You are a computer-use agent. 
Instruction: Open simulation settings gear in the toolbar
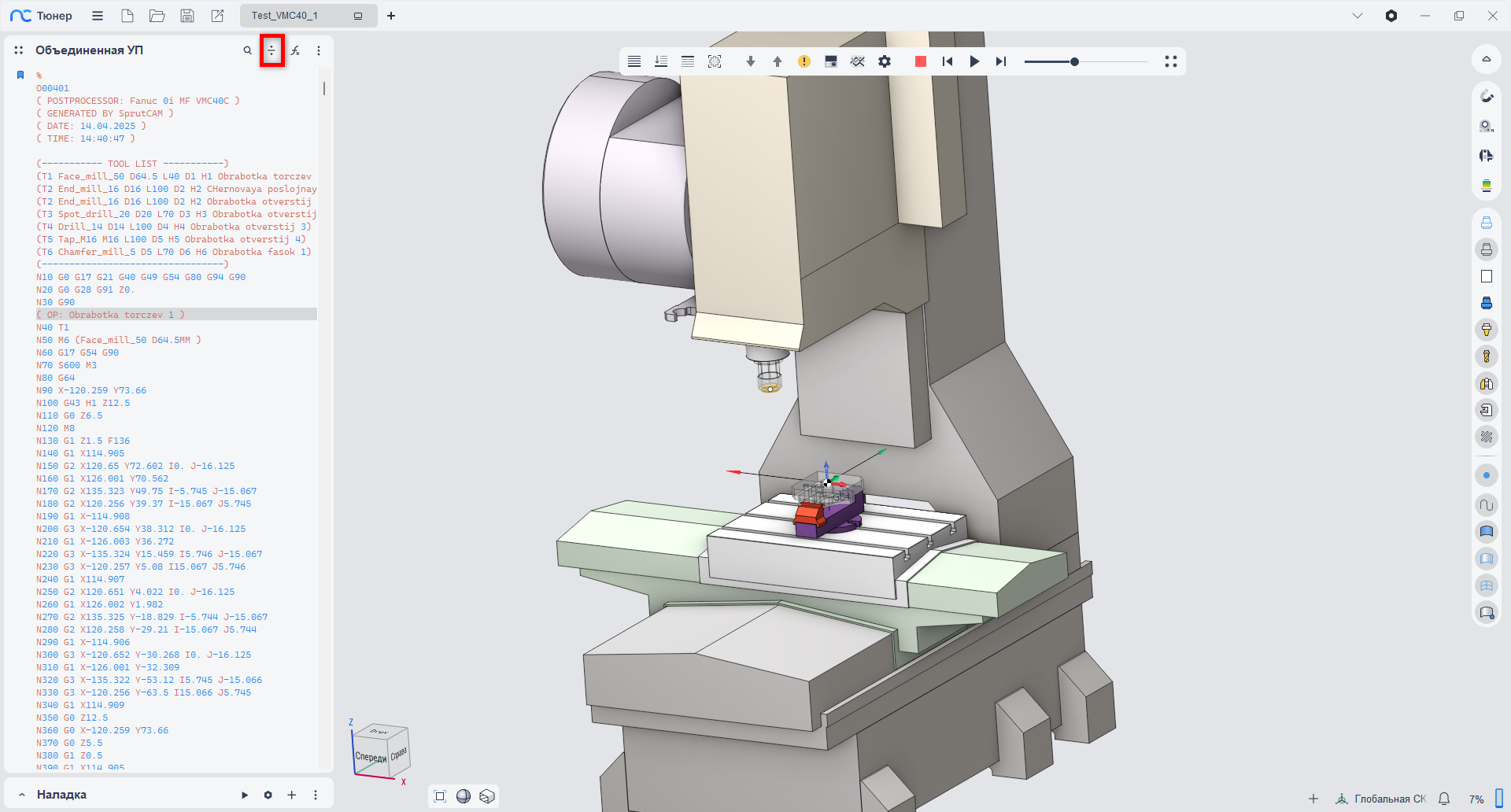pos(885,61)
